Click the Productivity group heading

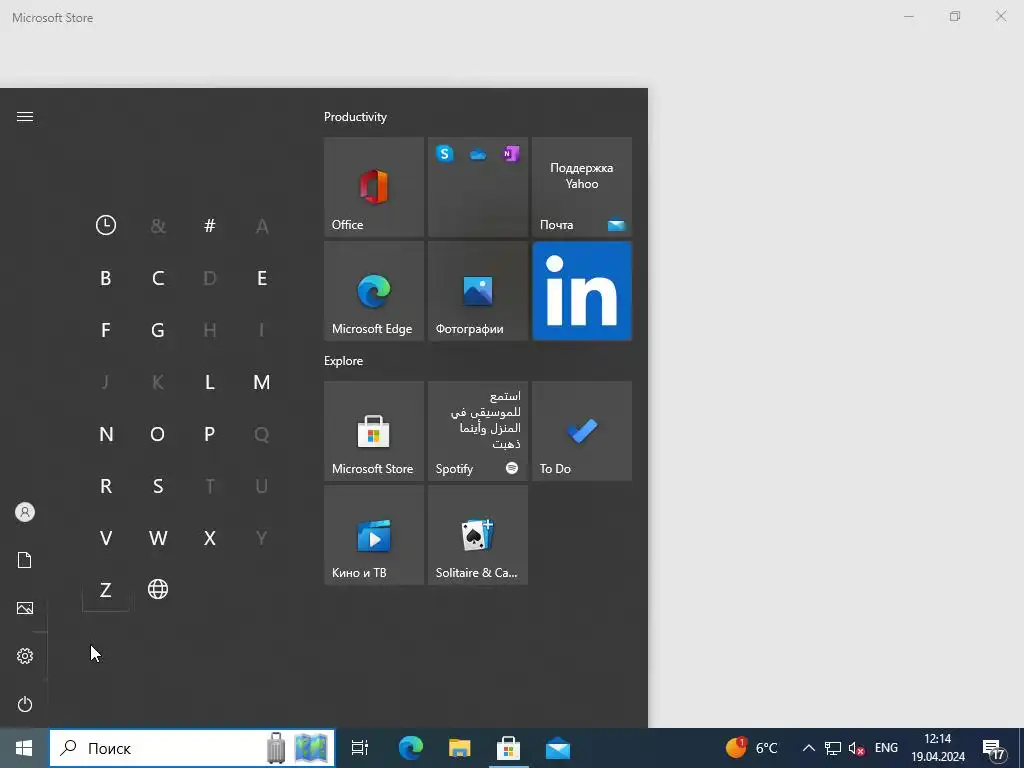(x=355, y=117)
